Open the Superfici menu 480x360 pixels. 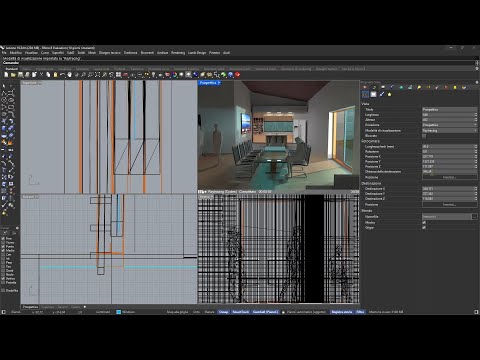(x=58, y=53)
